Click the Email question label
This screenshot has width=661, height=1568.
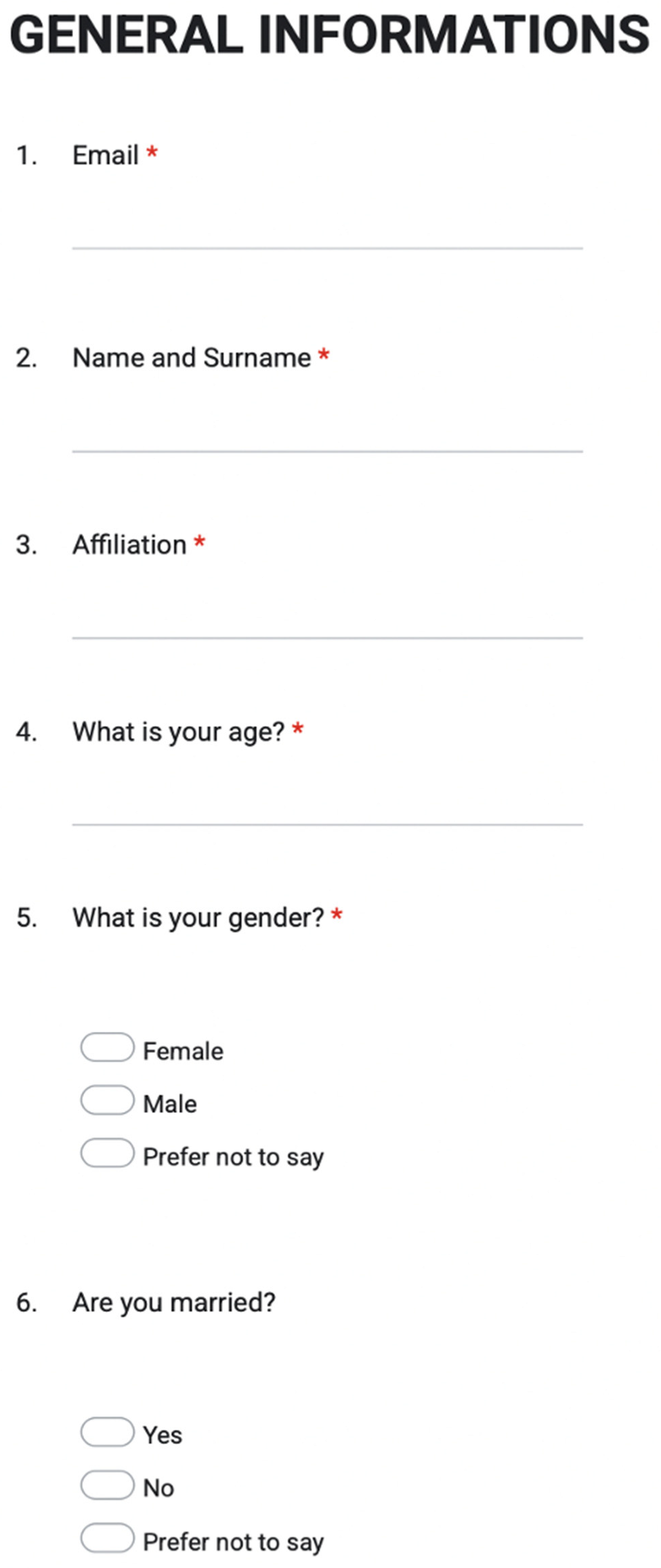point(106,155)
